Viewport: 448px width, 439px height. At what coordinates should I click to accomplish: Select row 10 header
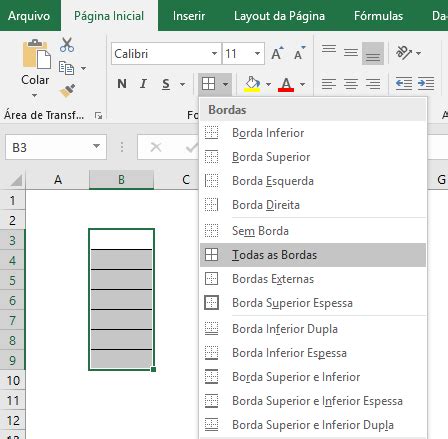[13, 380]
